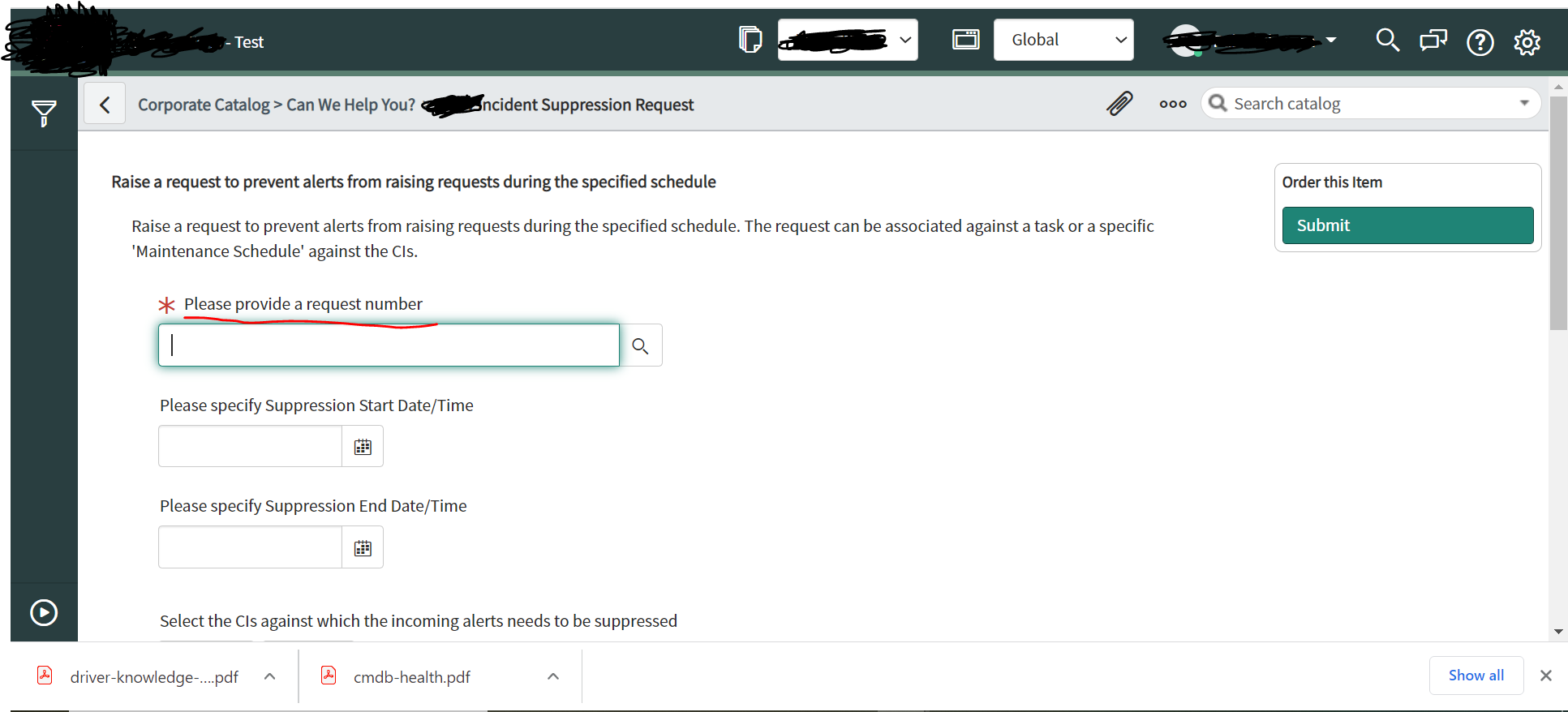This screenshot has height=712, width=1568.
Task: Open the Connect chat sidebar icon
Action: (1433, 40)
